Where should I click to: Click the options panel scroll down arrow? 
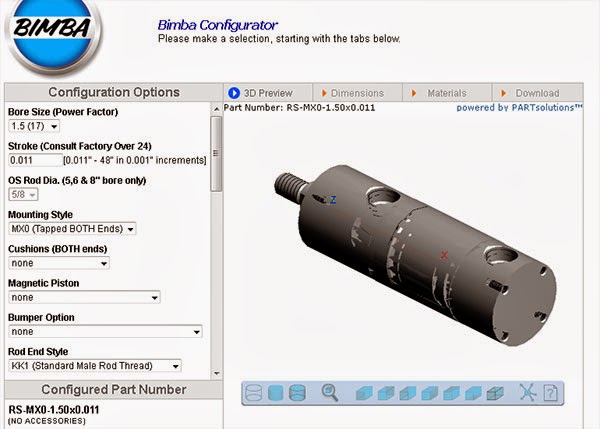[216, 373]
